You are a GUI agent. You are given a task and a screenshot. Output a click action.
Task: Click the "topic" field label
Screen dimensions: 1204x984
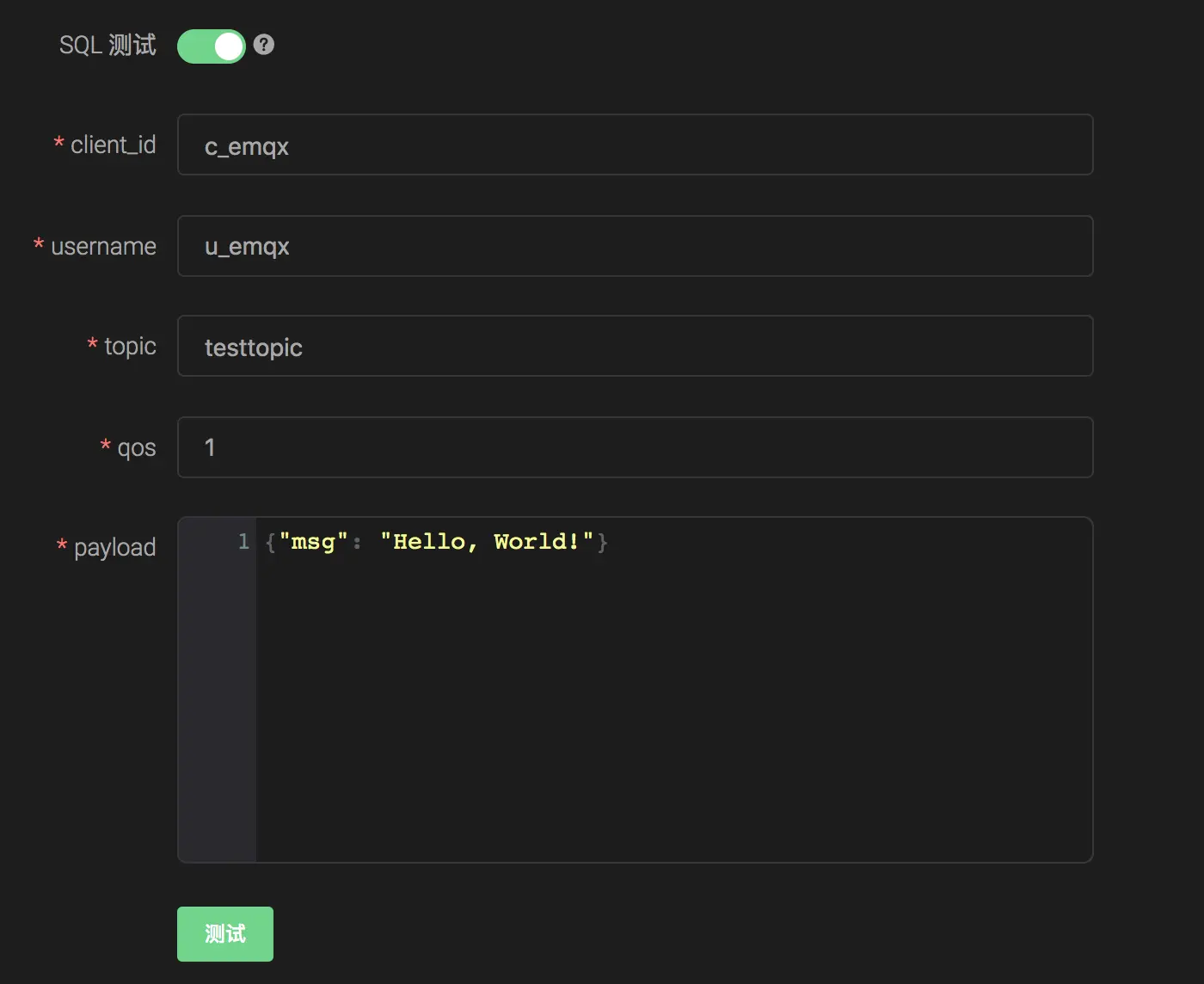pyautogui.click(x=130, y=347)
